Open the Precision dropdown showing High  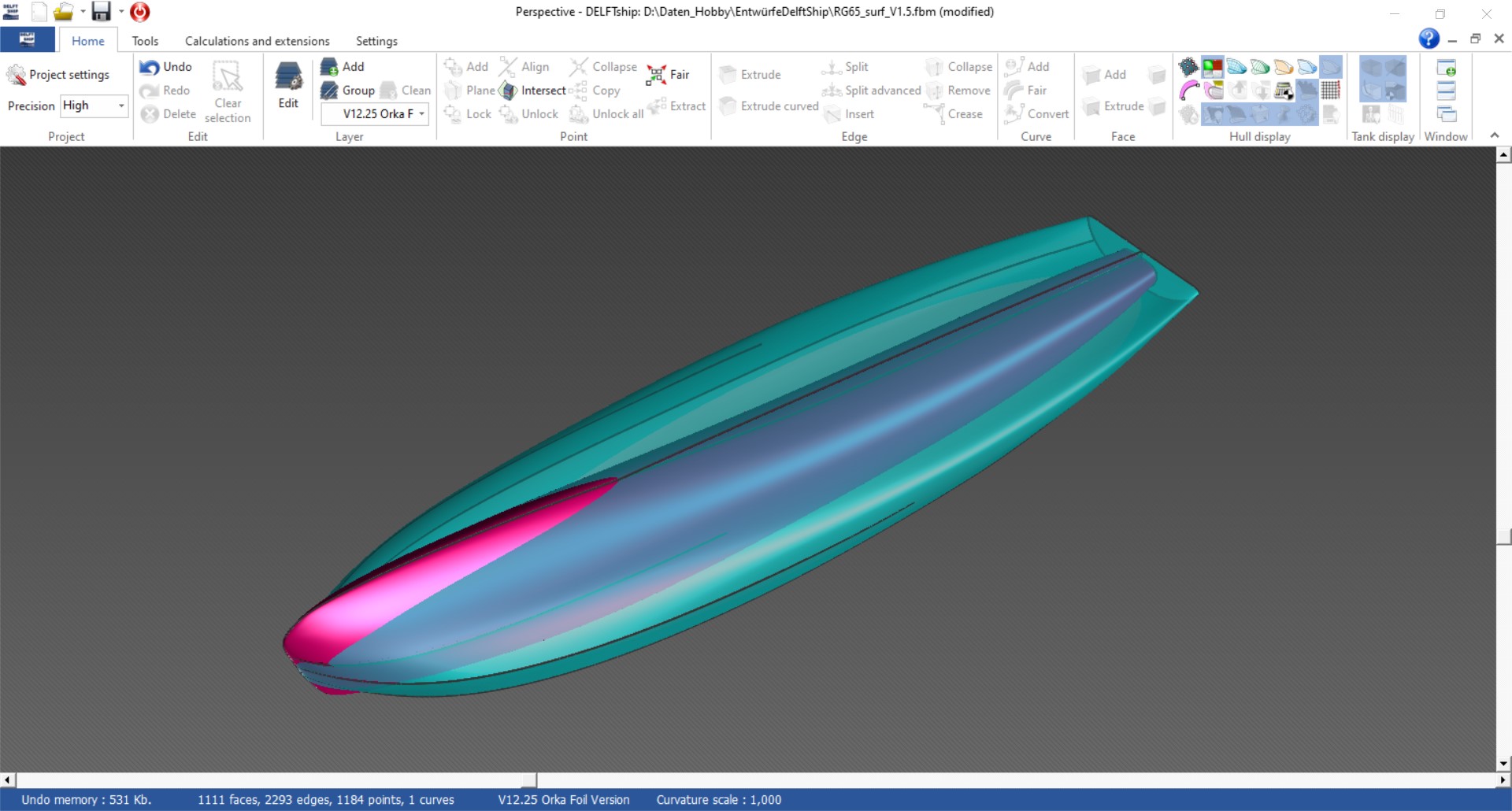[x=94, y=106]
